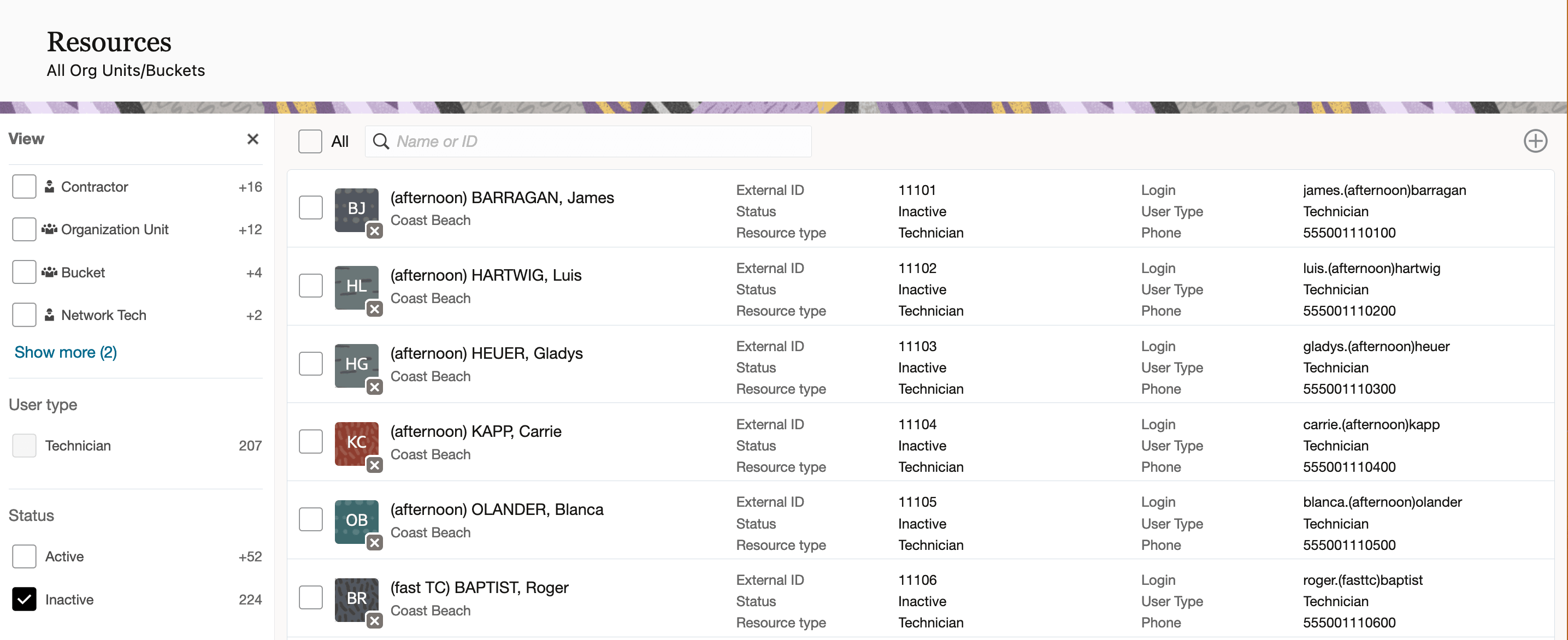Click teal OB avatar for OLANDER, Blanca
The height and width of the screenshot is (640, 1568).
pos(356,520)
